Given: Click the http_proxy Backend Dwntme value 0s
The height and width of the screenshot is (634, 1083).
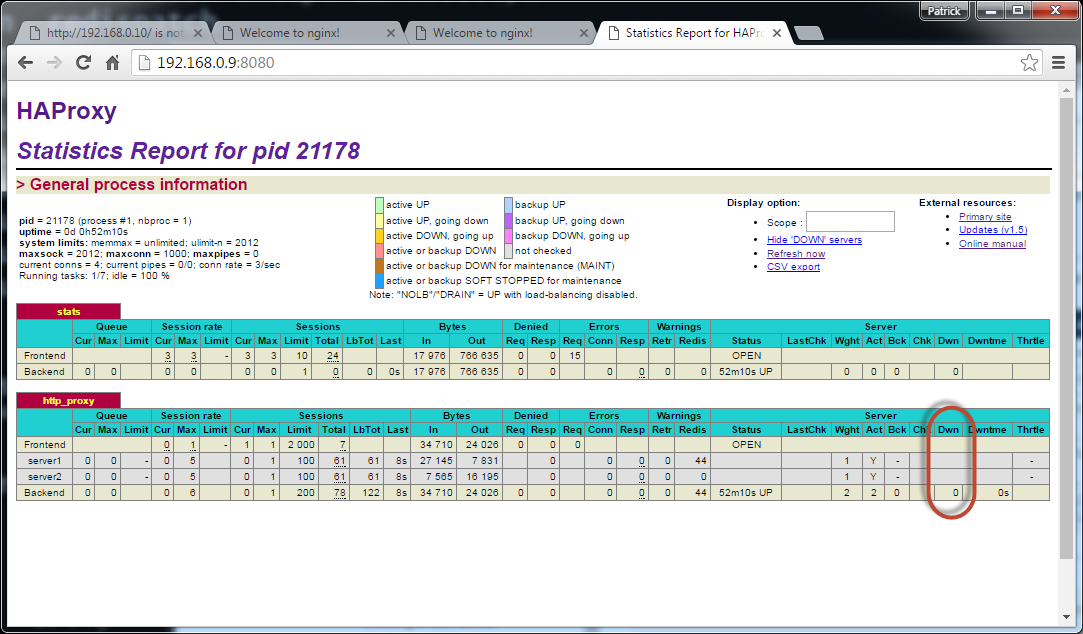Looking at the screenshot, I should (x=1003, y=493).
